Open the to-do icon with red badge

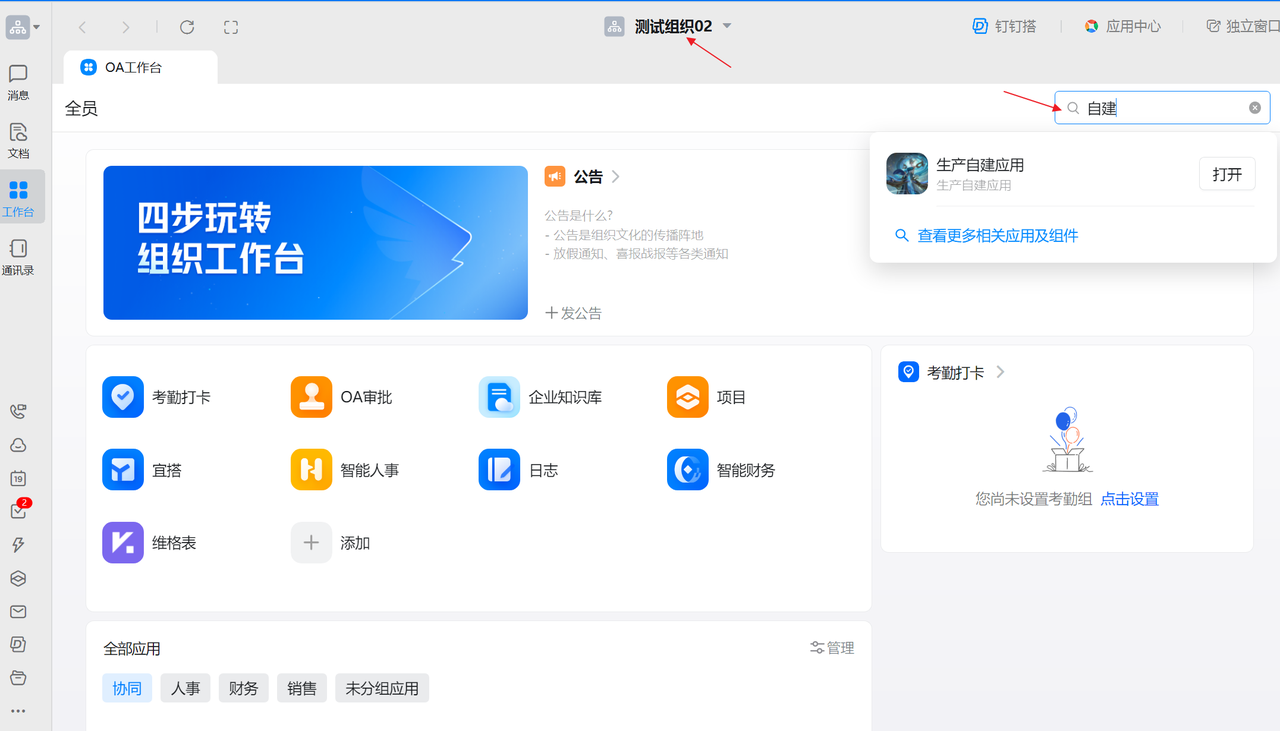[x=18, y=511]
